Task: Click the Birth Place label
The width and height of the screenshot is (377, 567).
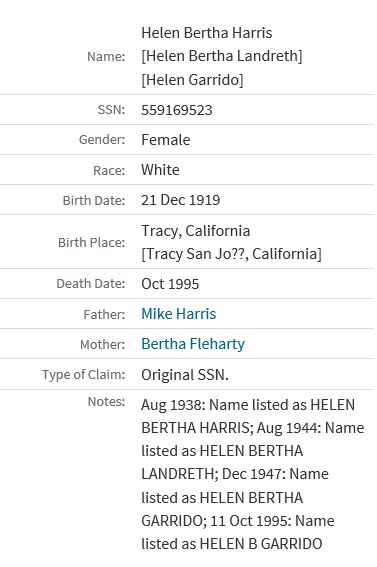Action: [91, 242]
